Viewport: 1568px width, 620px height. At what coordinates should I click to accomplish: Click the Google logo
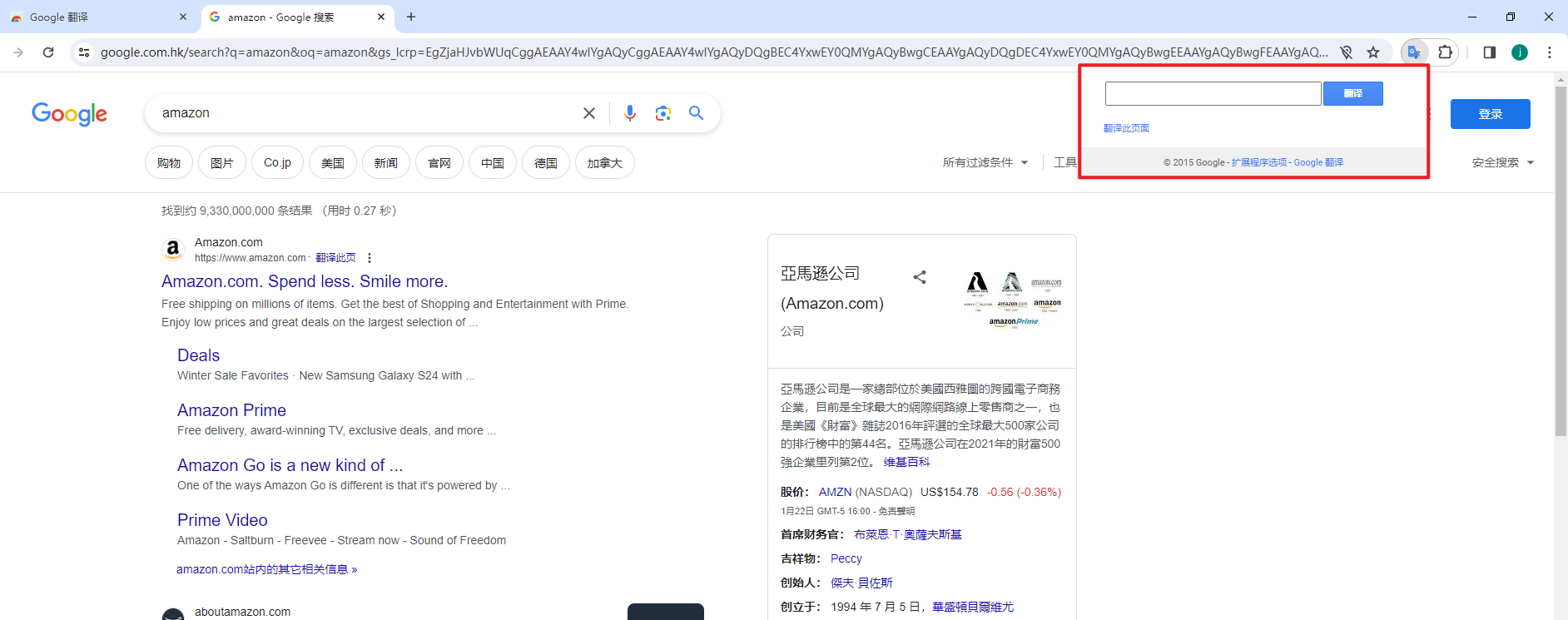pos(69,114)
